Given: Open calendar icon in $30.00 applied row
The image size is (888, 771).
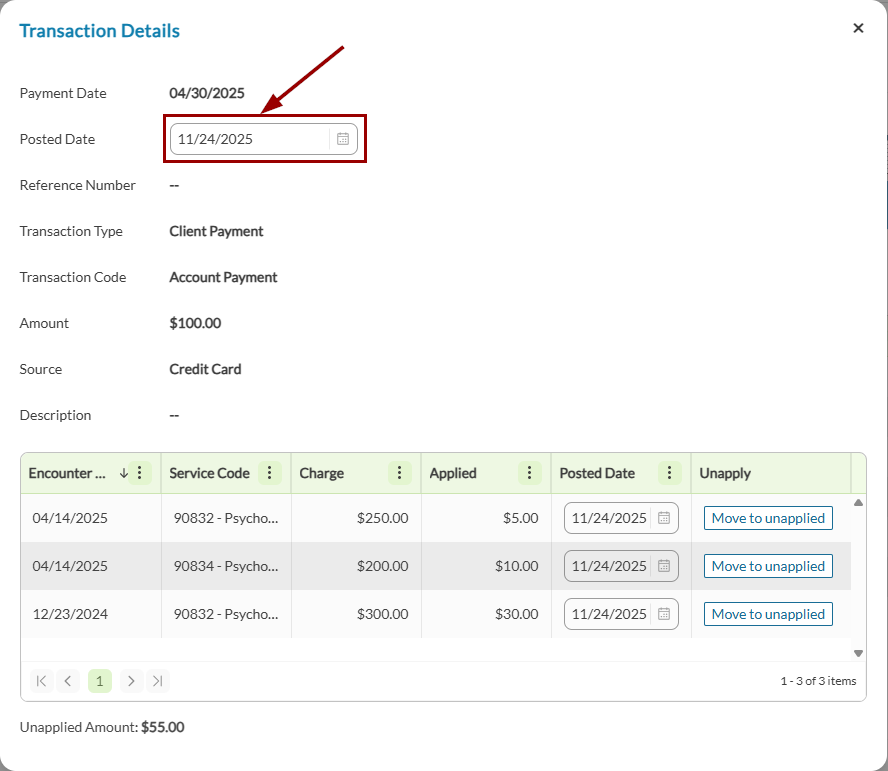Looking at the screenshot, I should [663, 614].
